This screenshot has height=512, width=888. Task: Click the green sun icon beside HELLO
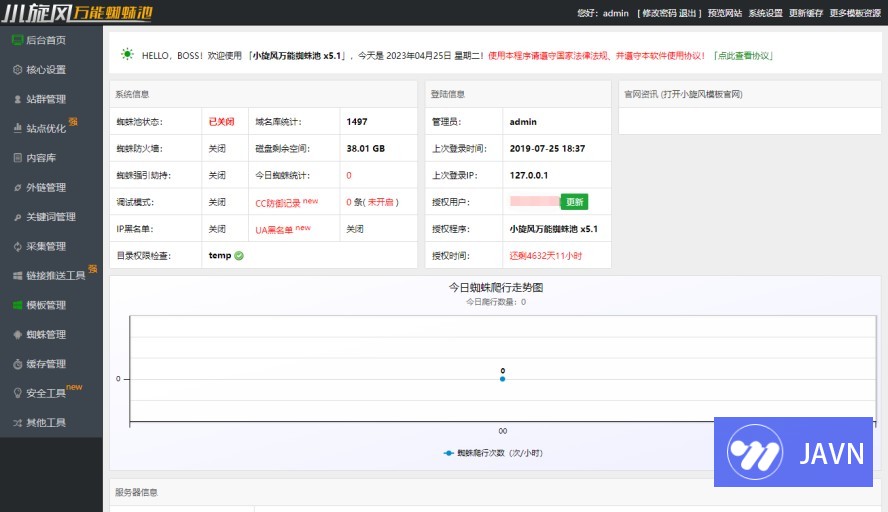pyautogui.click(x=127, y=54)
